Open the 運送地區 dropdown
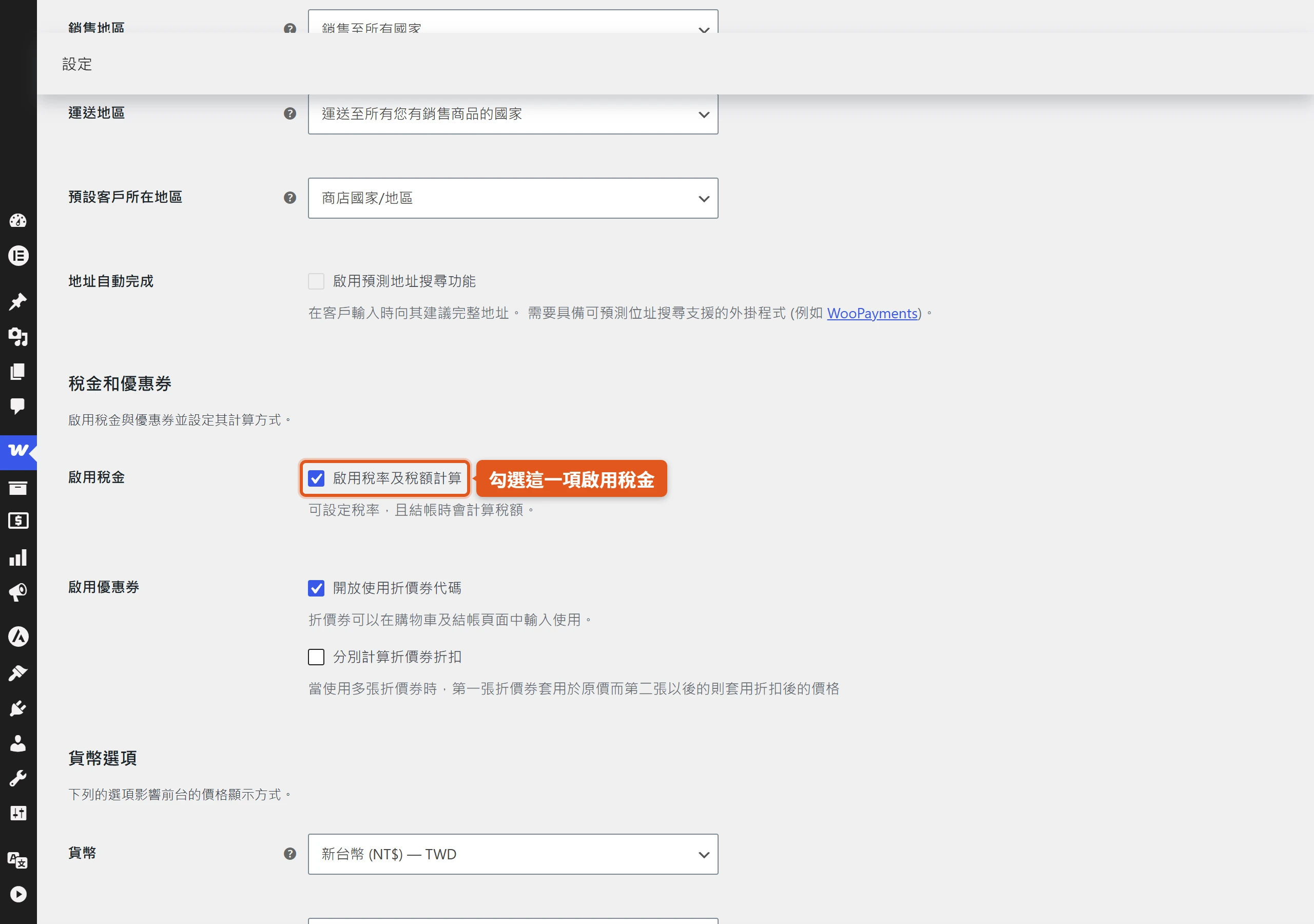Screen dimensions: 1314x924 point(513,114)
